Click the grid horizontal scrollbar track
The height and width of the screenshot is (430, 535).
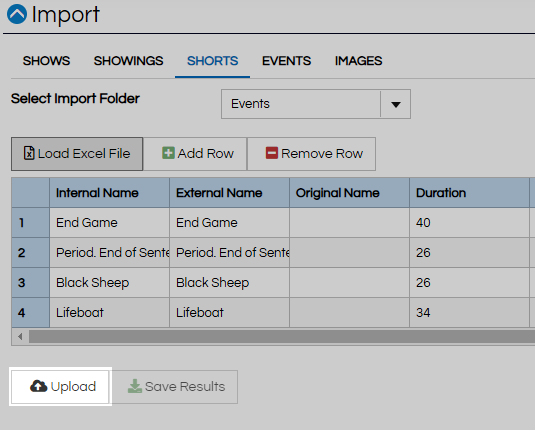tap(282, 336)
